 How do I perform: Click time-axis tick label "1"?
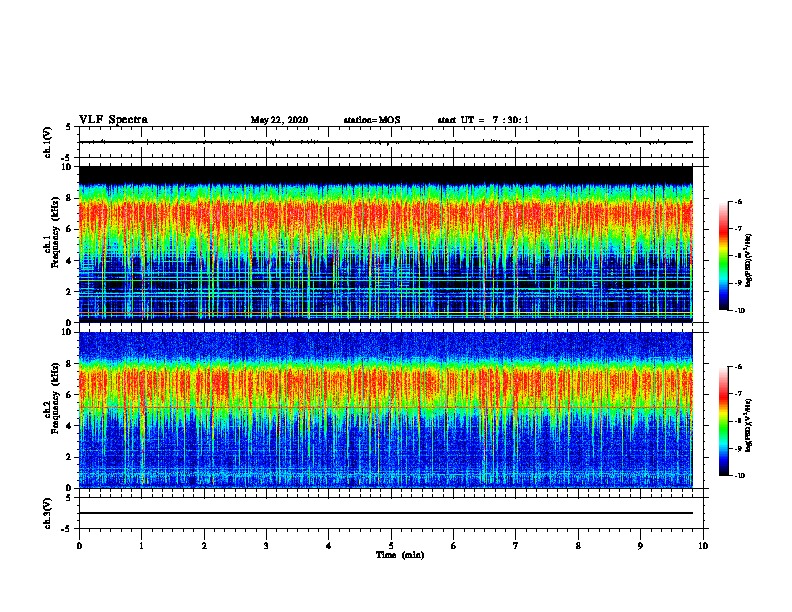142,546
